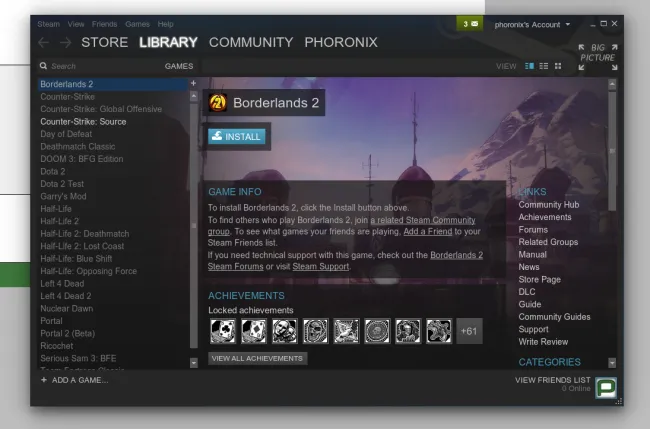Switch to the COMMUNITY tab

point(251,42)
